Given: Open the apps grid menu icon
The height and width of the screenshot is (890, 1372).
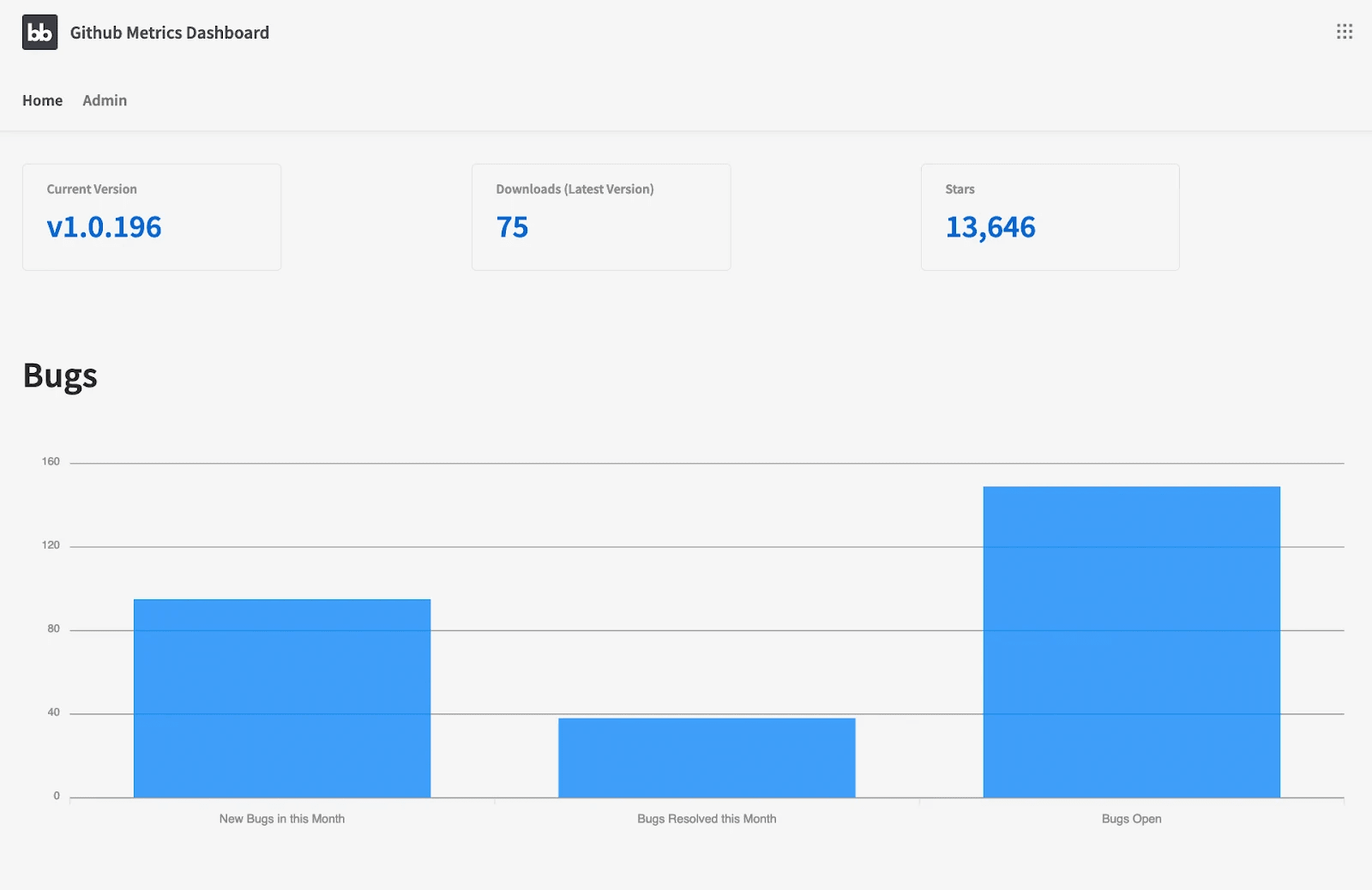Looking at the screenshot, I should point(1344,32).
